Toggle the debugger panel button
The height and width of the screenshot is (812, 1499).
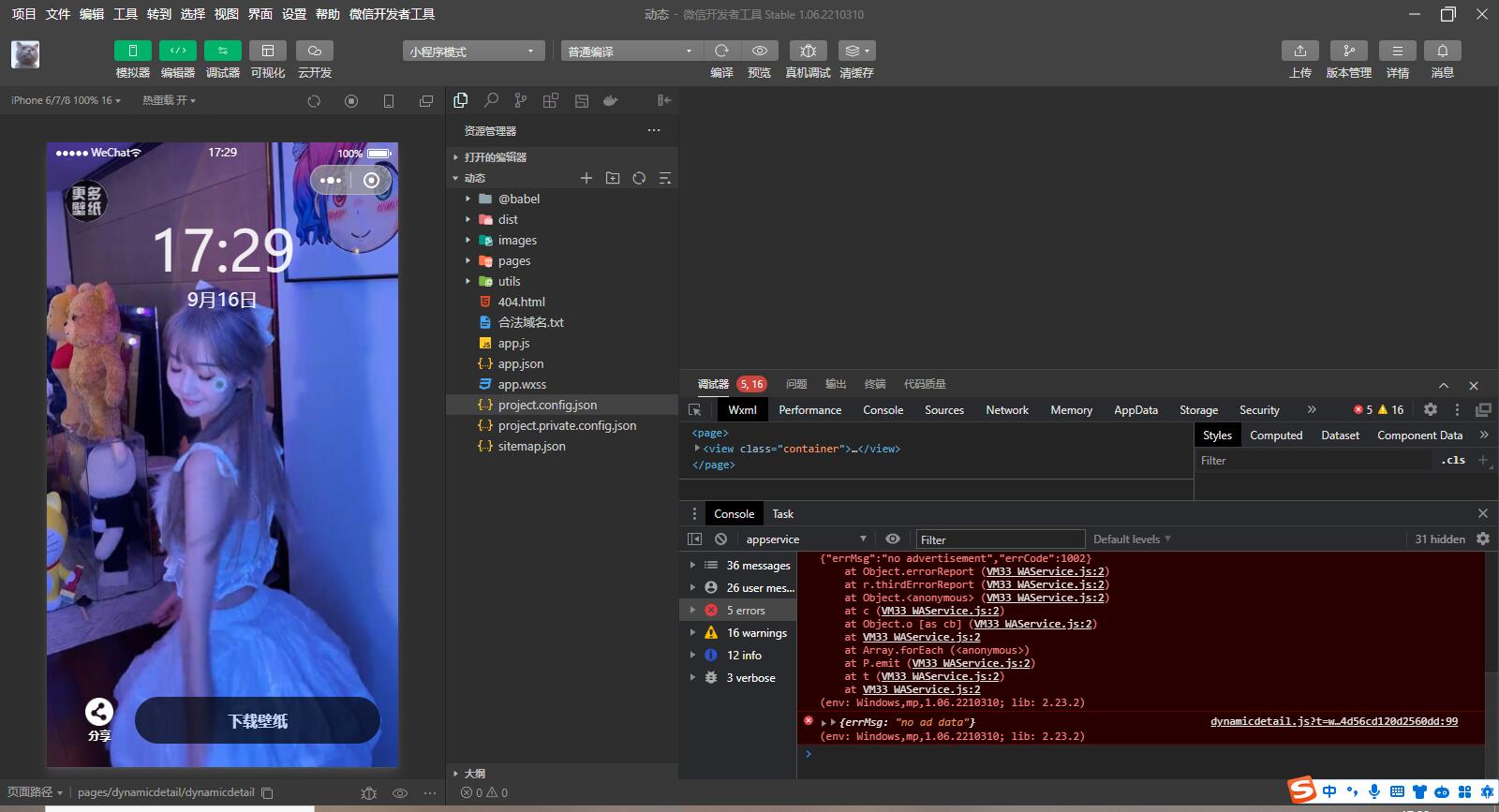(222, 51)
